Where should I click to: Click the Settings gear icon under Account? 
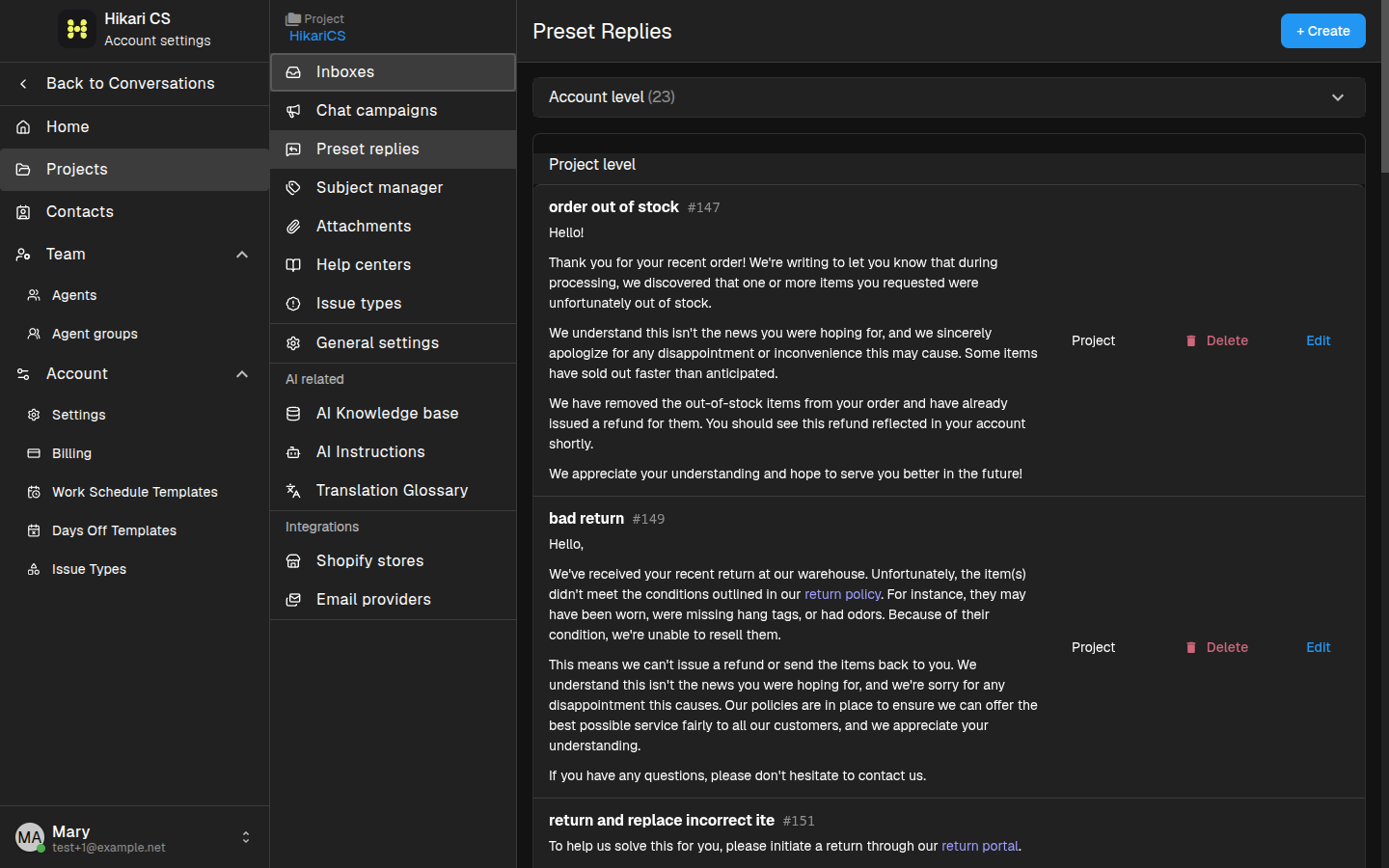tap(34, 415)
